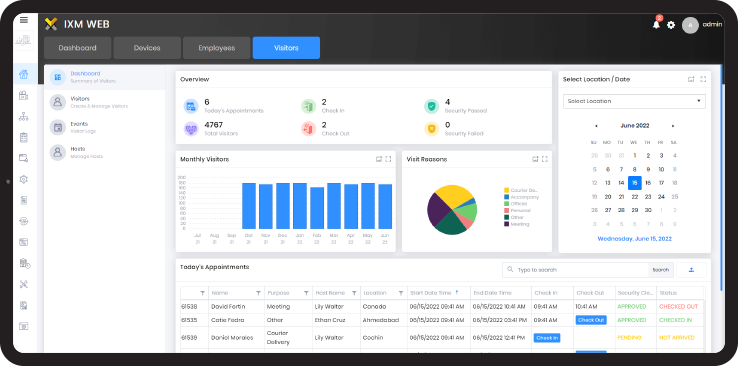Open the gear sidebar icon
Image resolution: width=738 pixels, height=366 pixels.
tap(24, 179)
